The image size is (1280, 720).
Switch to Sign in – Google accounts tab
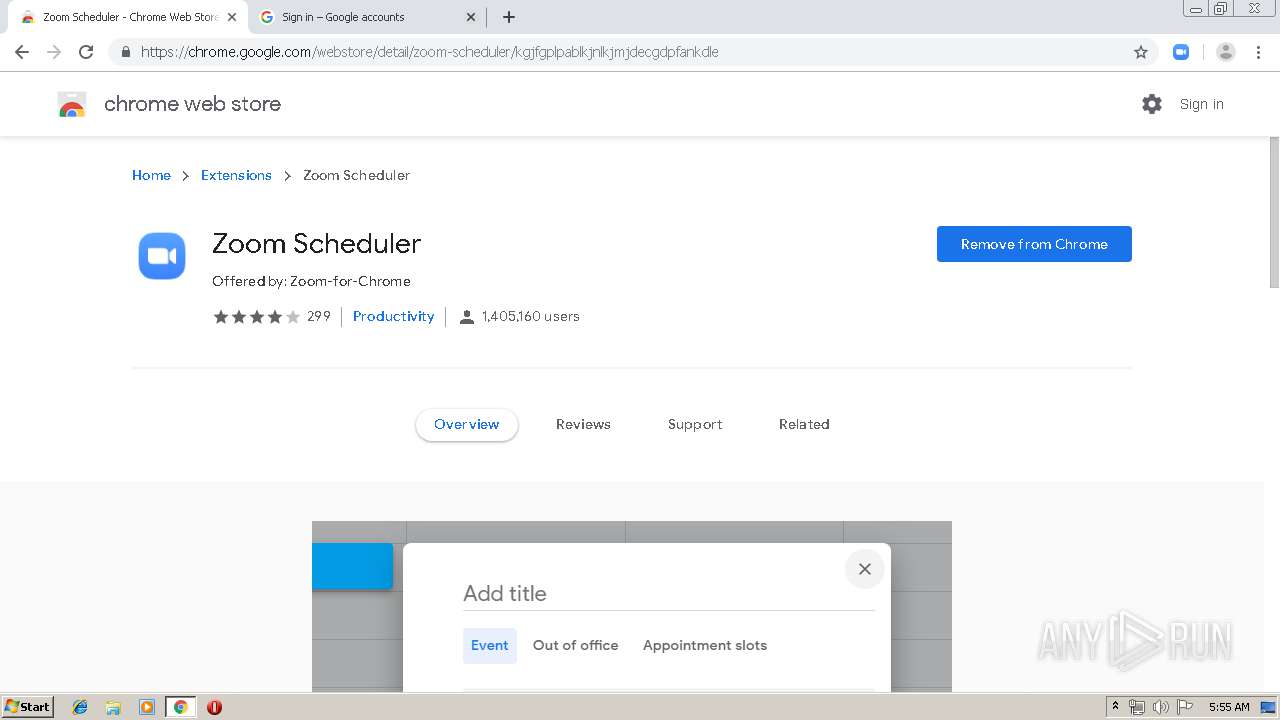[365, 17]
